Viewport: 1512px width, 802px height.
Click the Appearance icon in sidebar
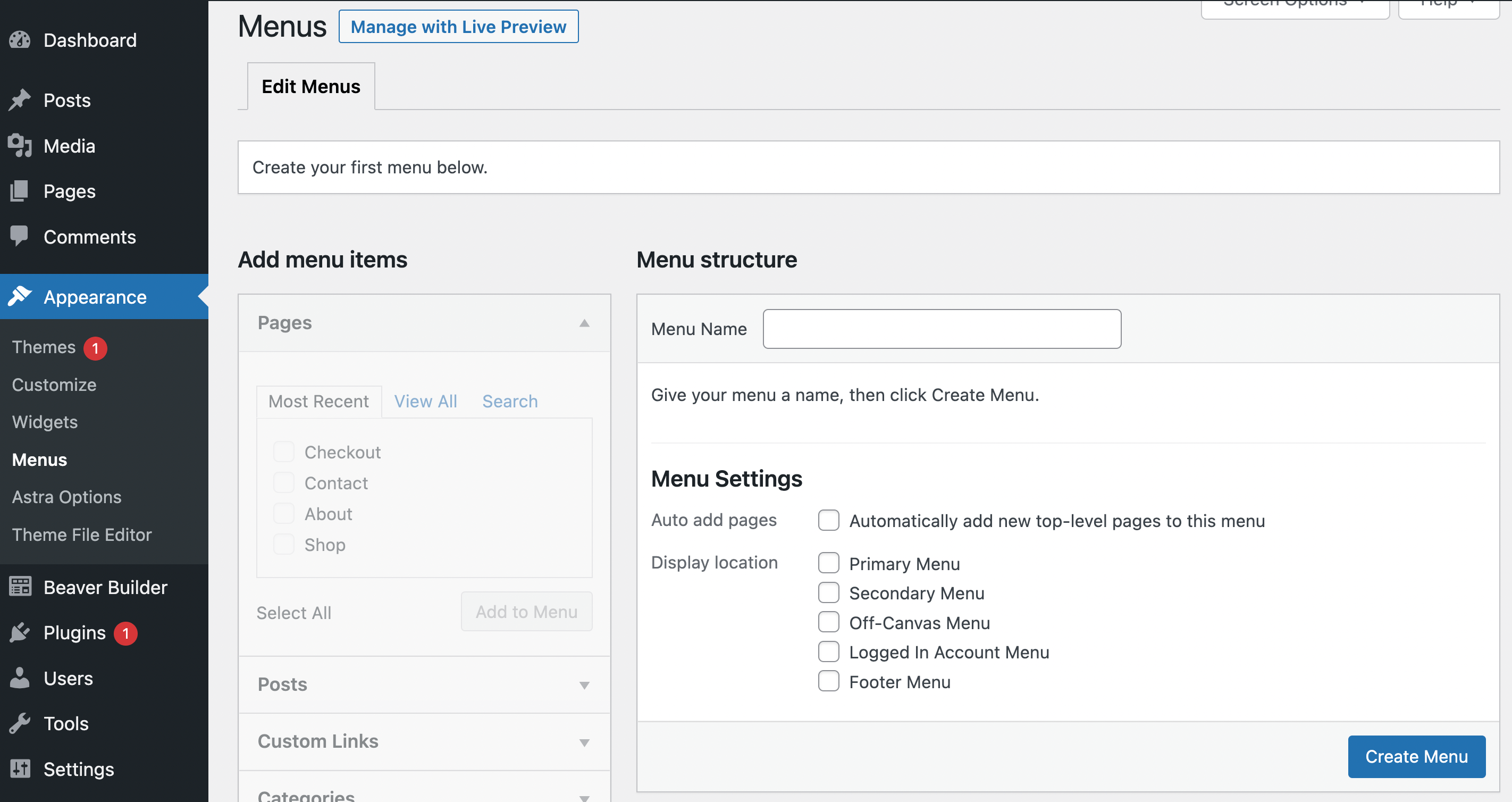[20, 296]
